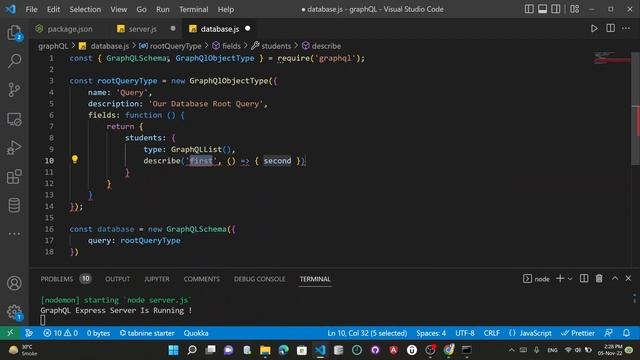Close the bottom panel
Screen dimensions: 640x360
tap(628, 278)
